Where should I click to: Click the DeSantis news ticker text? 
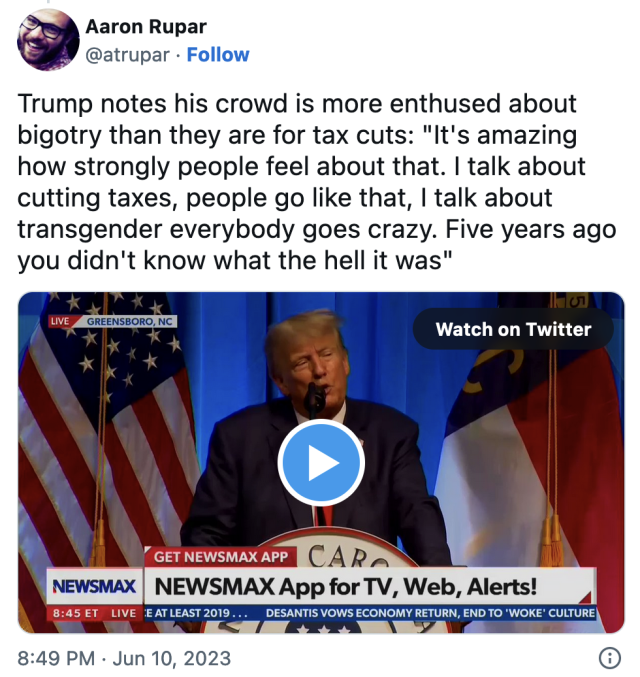tap(430, 613)
